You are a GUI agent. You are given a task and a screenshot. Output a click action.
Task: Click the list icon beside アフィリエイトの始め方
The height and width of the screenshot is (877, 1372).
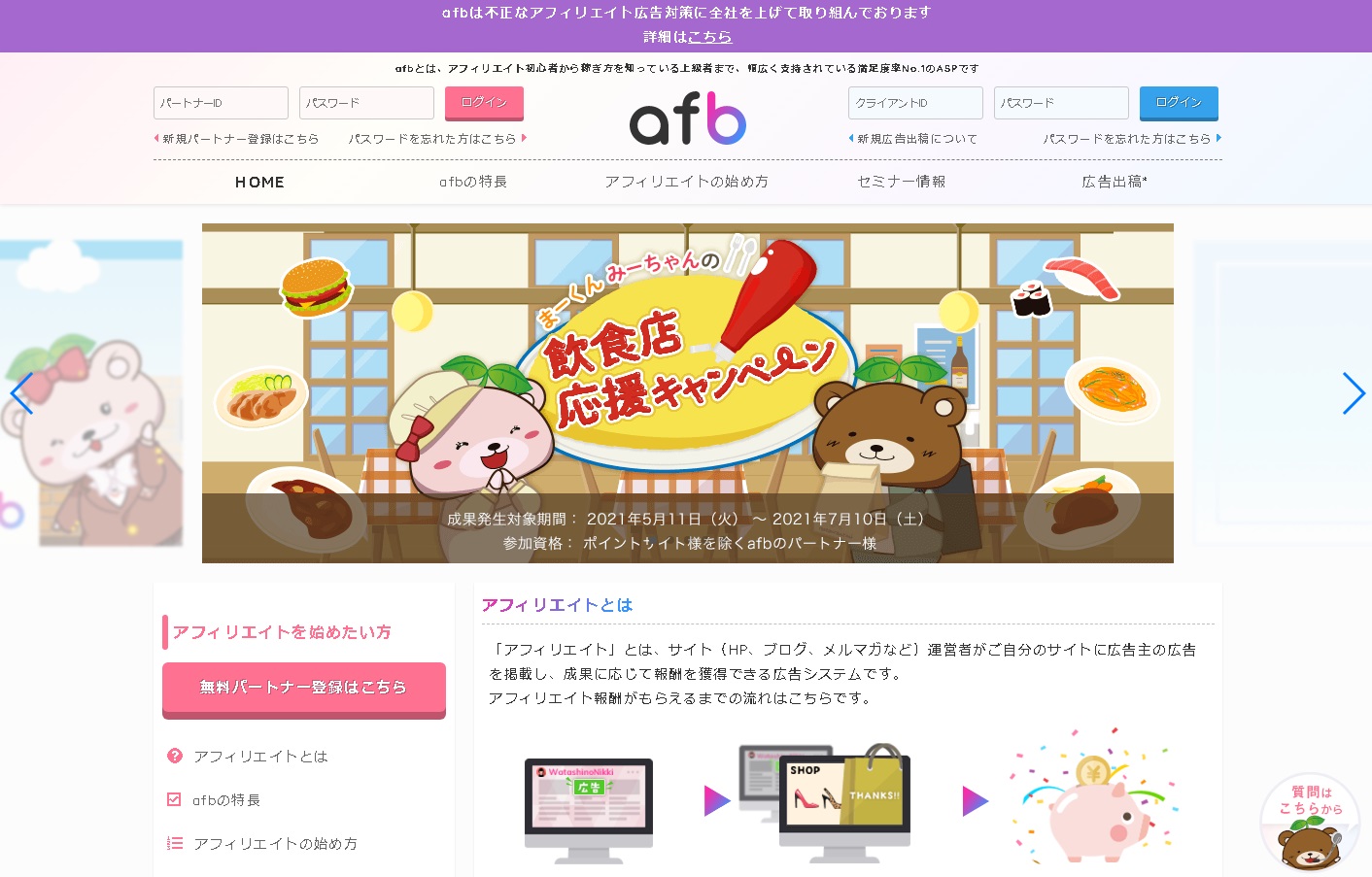click(x=175, y=843)
